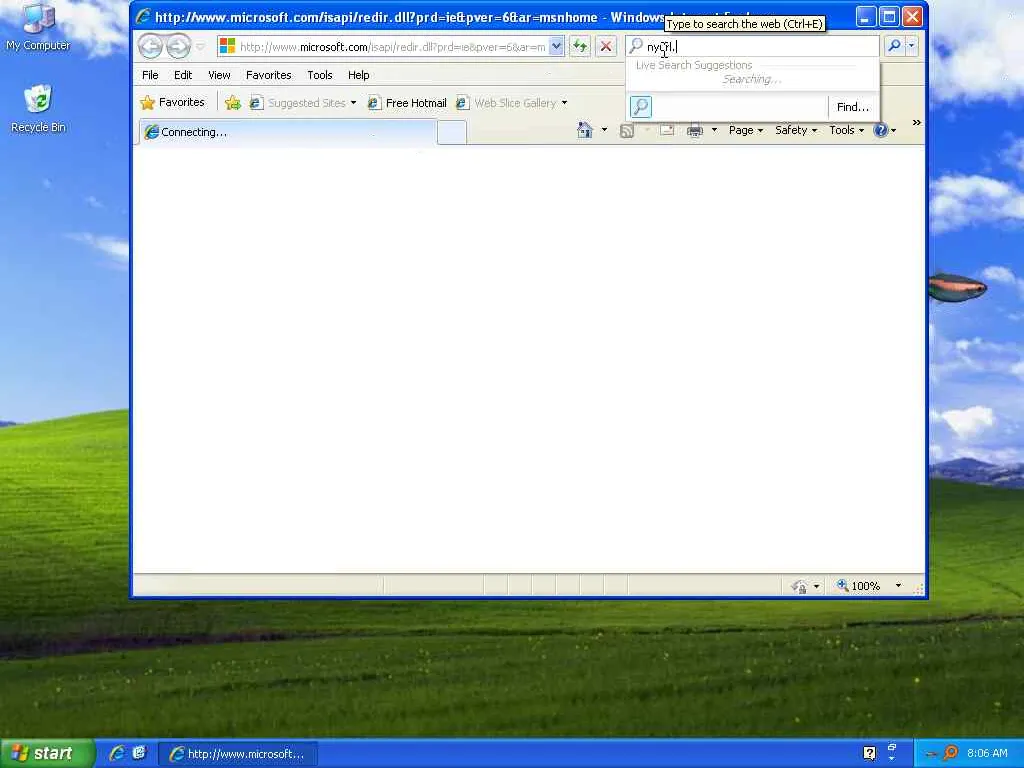Screen dimensions: 1024x768
Task: Click the Find... button in search dropdown
Action: (x=853, y=107)
